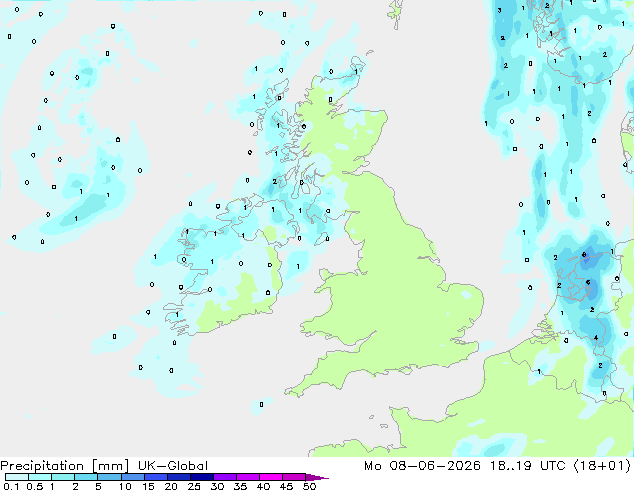Click the legend label "45"
The height and width of the screenshot is (490, 634).
coord(286,486)
